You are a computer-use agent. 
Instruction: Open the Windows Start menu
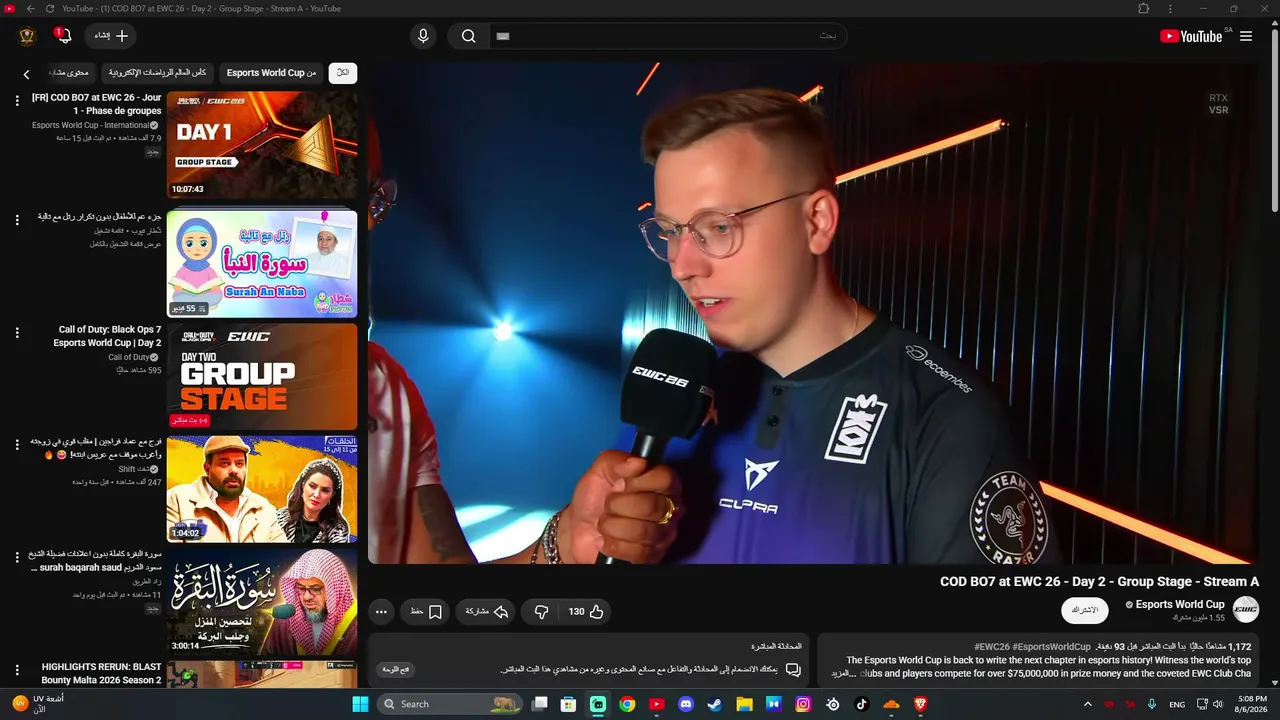360,704
